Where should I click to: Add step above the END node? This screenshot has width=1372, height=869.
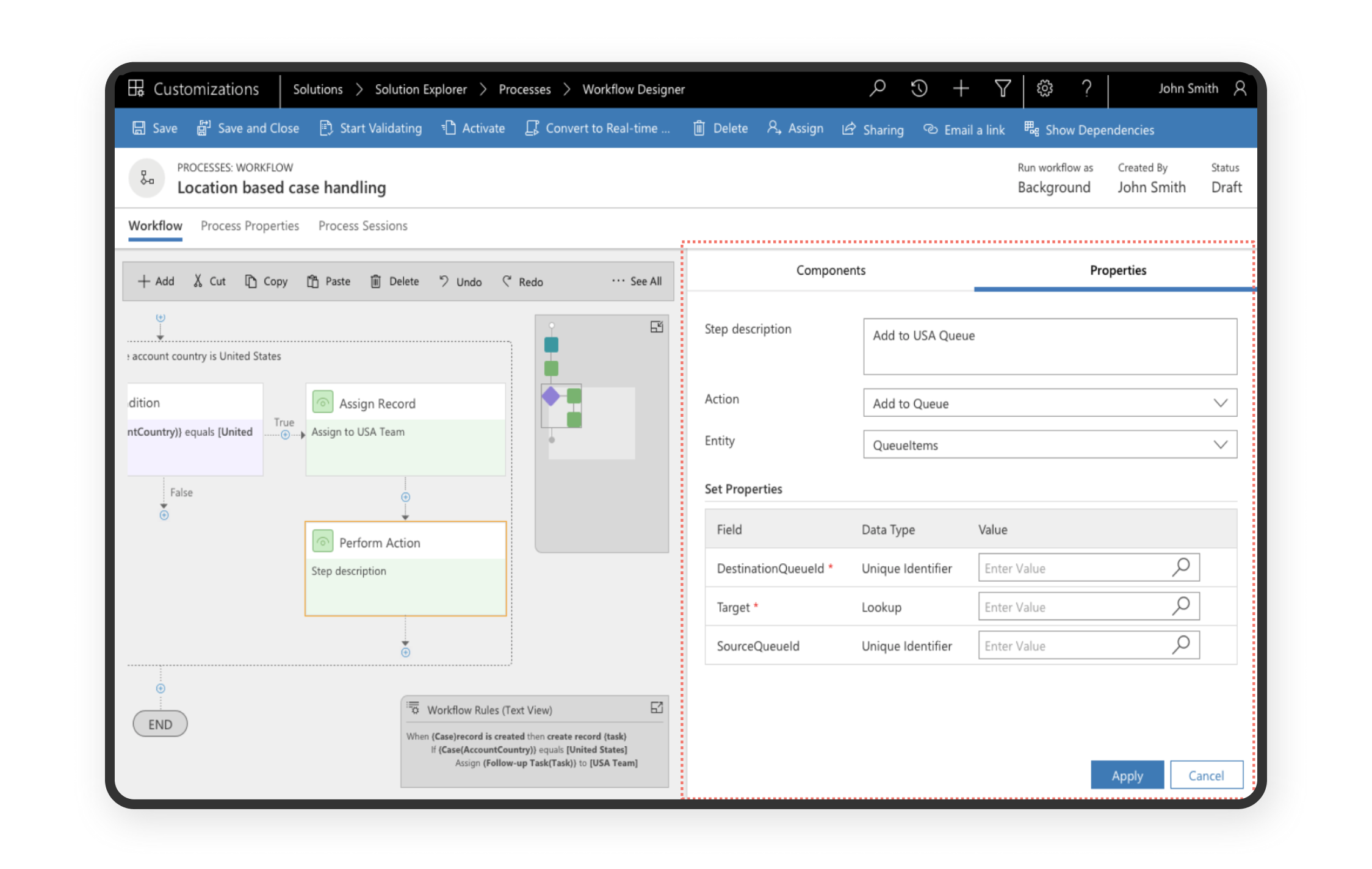pyautogui.click(x=161, y=688)
